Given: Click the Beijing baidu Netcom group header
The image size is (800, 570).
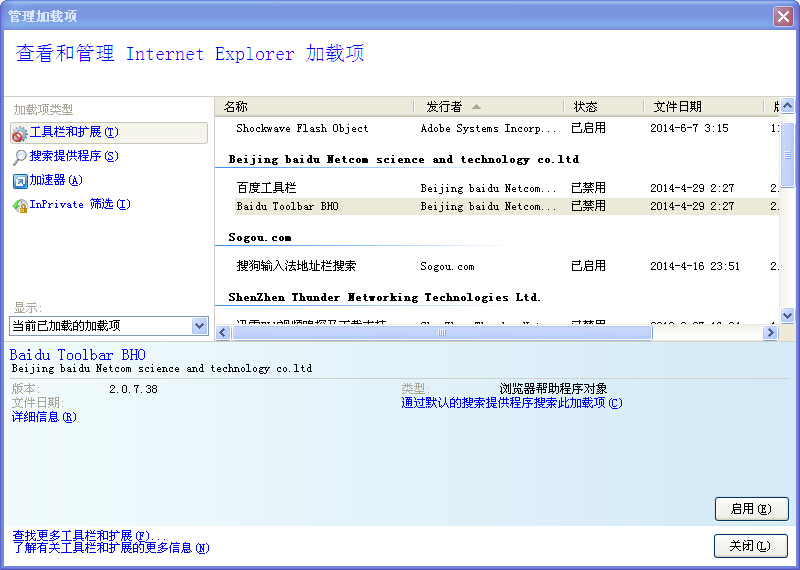Looking at the screenshot, I should click(x=404, y=159).
